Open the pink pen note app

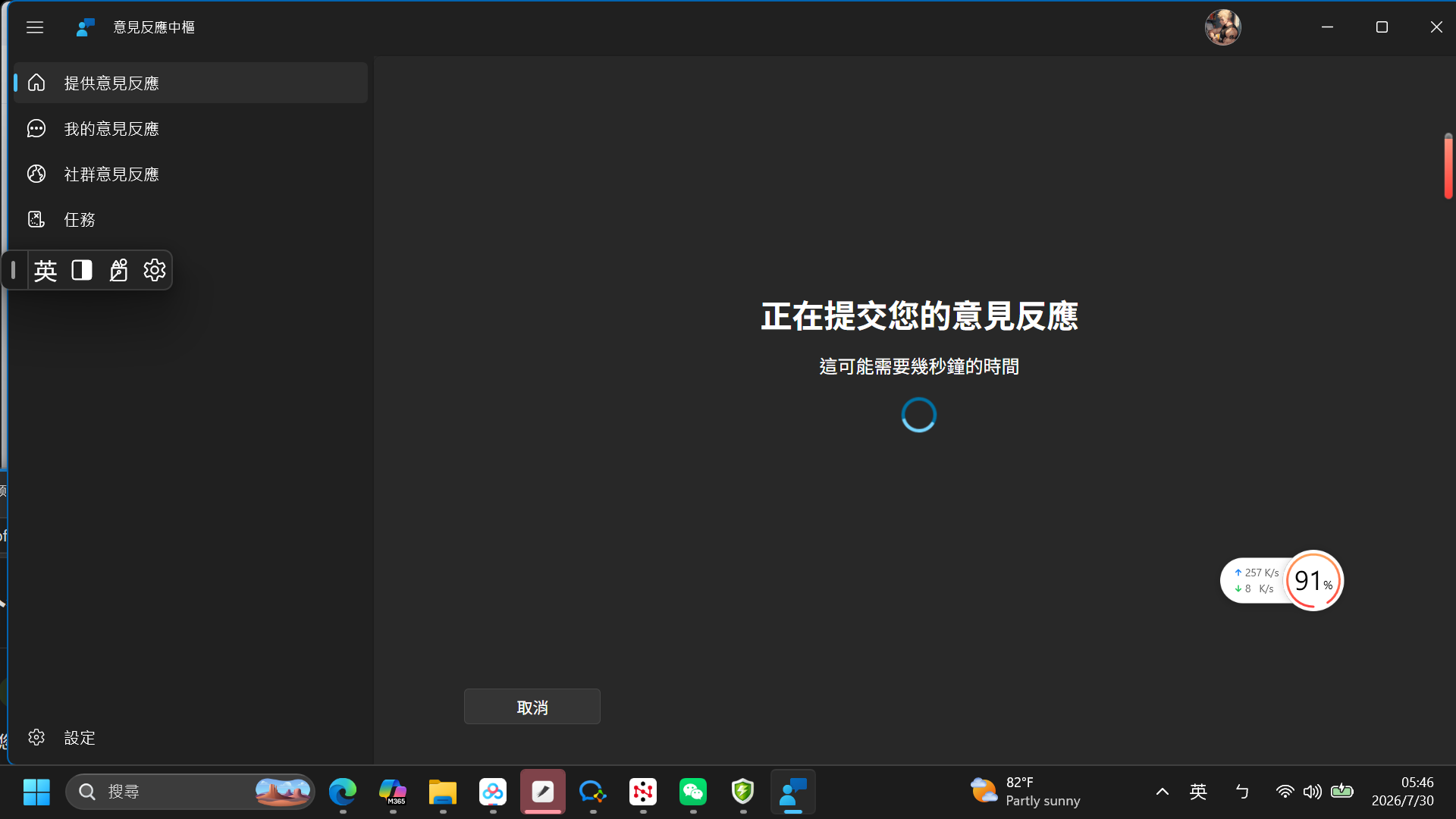[x=543, y=792]
